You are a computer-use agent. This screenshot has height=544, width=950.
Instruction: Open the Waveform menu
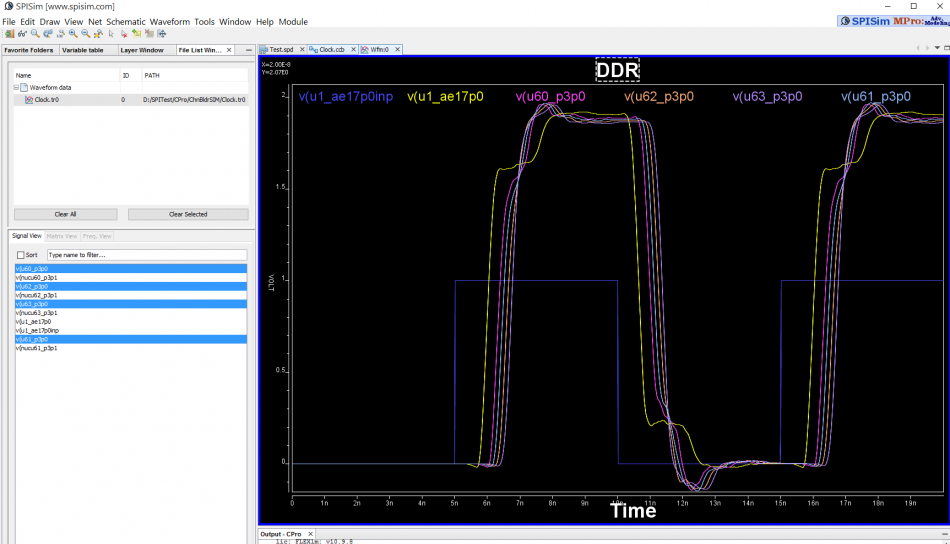[x=169, y=21]
